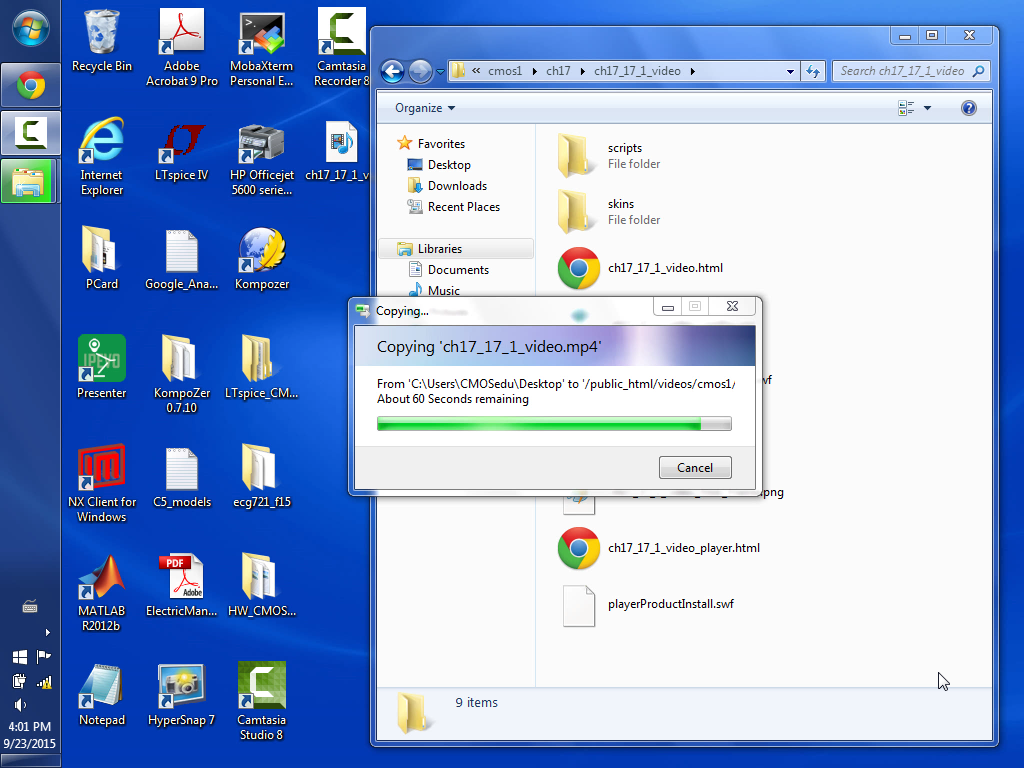
Task: Open the Presenter desktop shortcut
Action: [101, 367]
